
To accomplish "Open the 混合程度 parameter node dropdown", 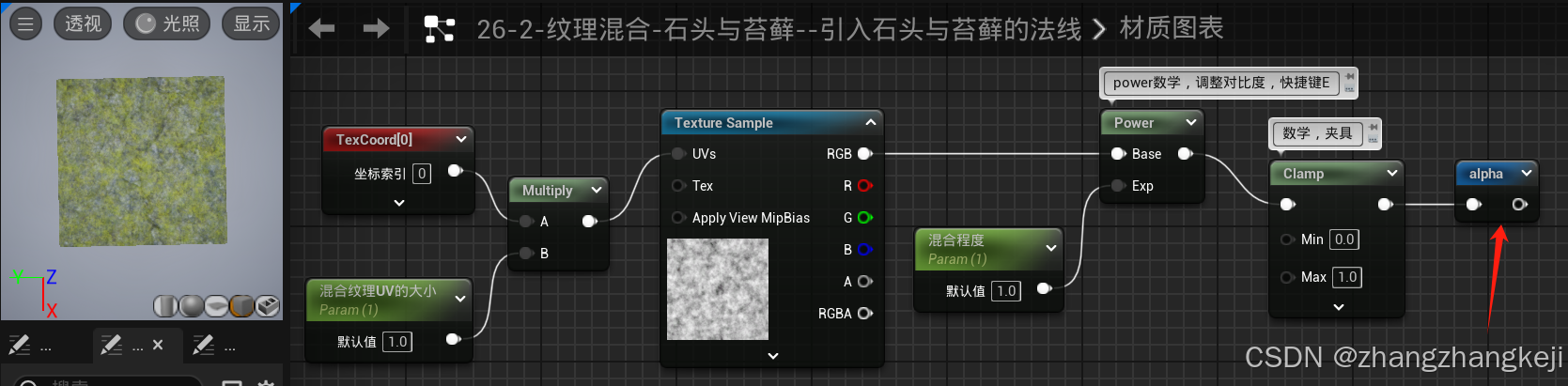I will pyautogui.click(x=1051, y=248).
